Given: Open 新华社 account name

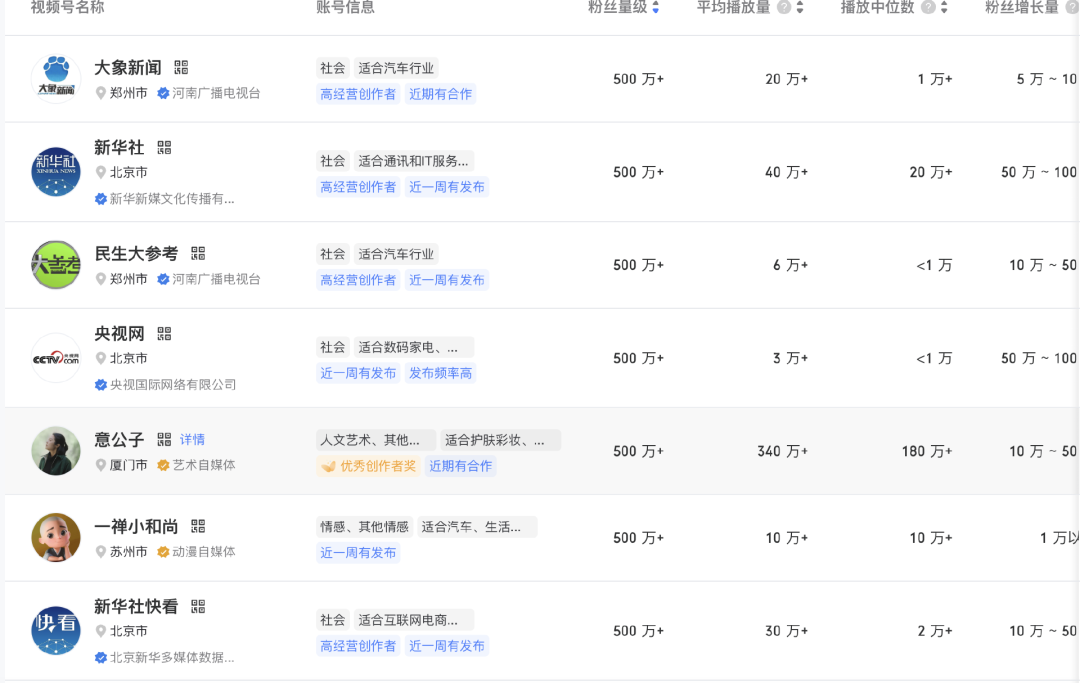Looking at the screenshot, I should [119, 147].
